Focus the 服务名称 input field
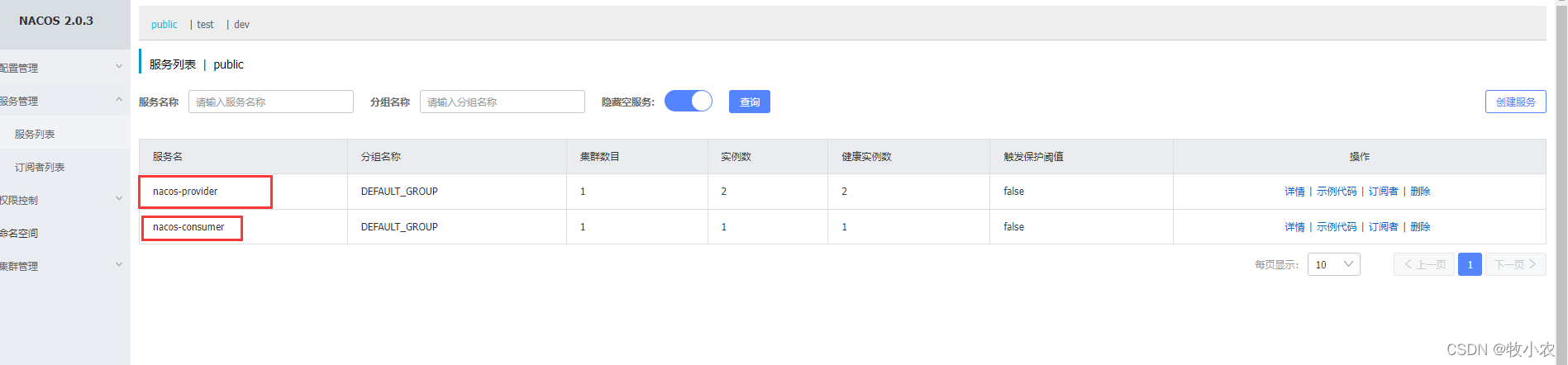This screenshot has height=365, width=1568. coord(271,102)
